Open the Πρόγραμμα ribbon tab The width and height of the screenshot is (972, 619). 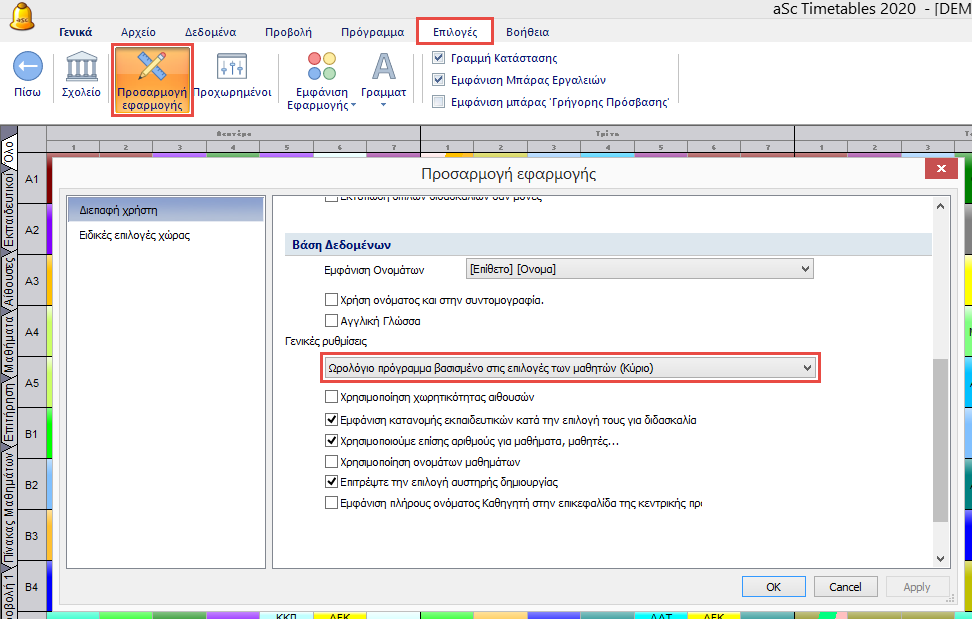point(371,31)
